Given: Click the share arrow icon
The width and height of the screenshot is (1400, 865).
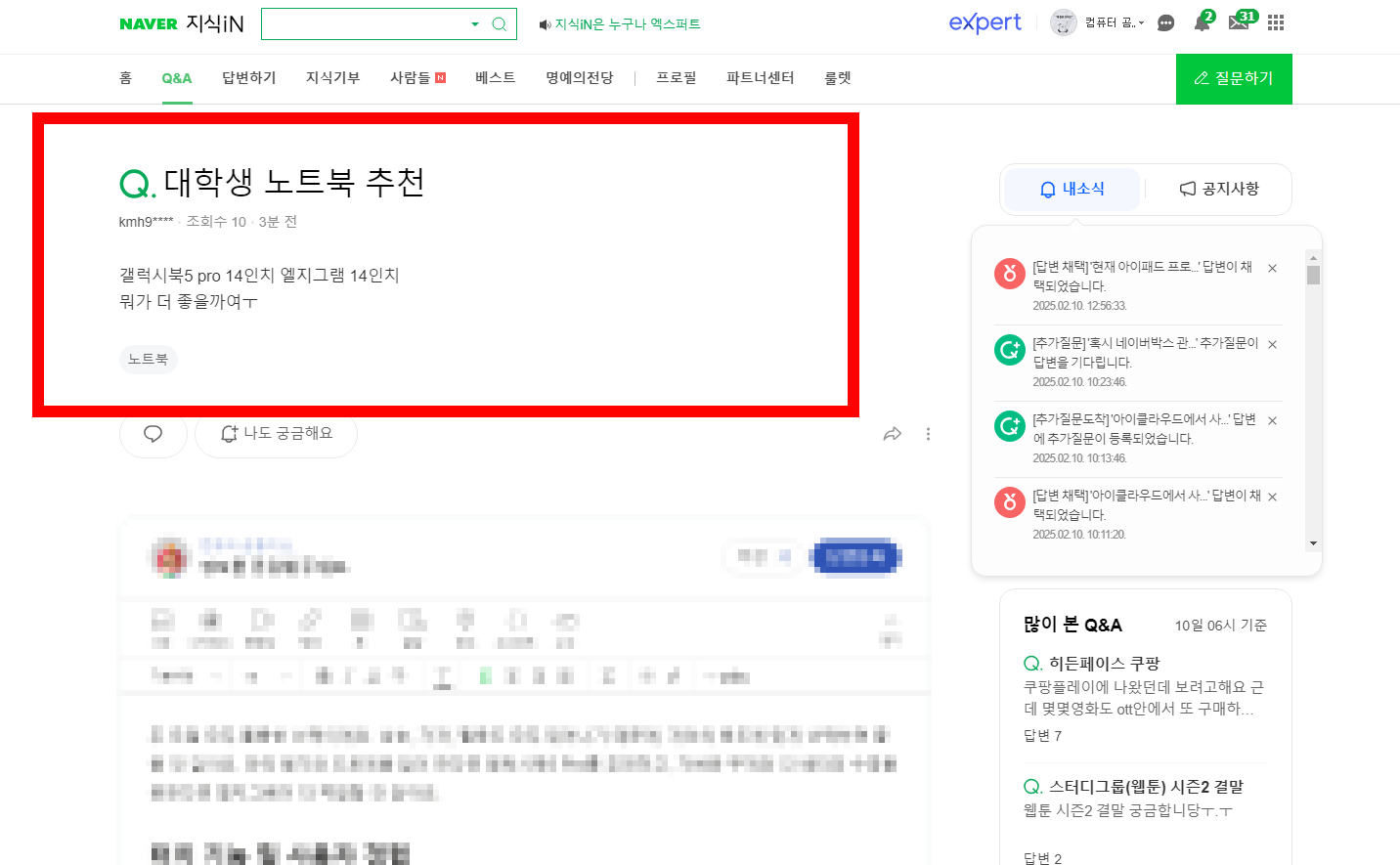Looking at the screenshot, I should point(892,434).
